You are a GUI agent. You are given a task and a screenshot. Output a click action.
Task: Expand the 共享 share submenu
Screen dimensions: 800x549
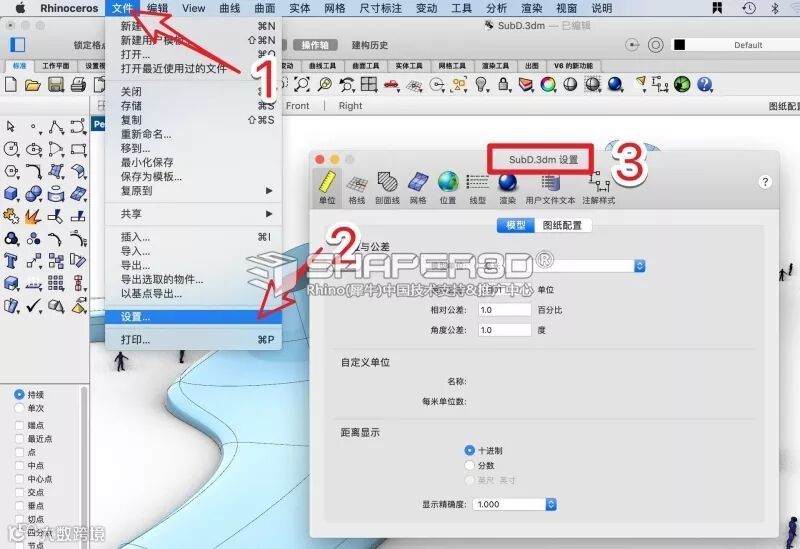[193, 214]
